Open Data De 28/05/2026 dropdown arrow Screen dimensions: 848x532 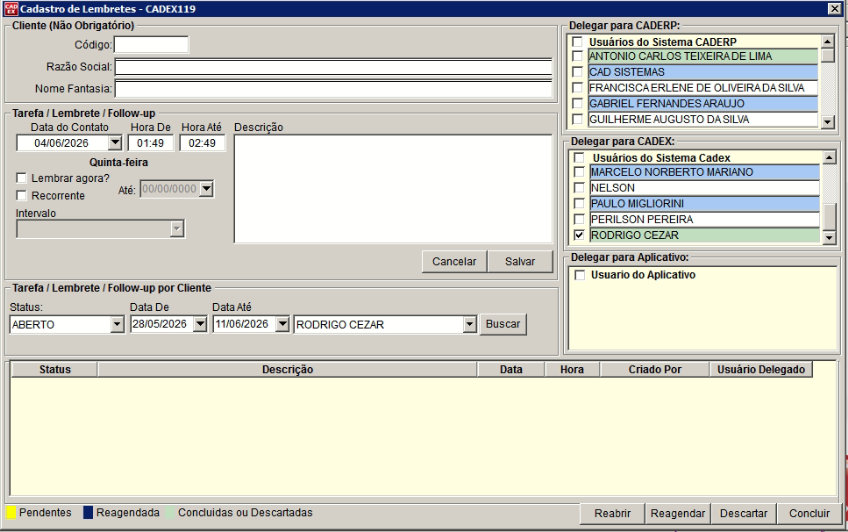tap(200, 324)
